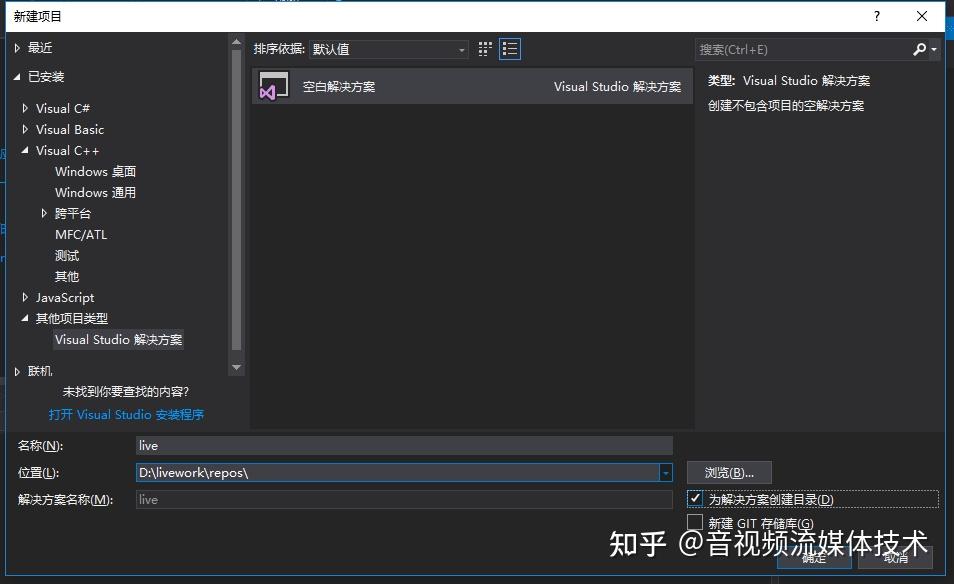Open Visual Studio installer link
Screen dimensions: 954x584
pos(127,414)
